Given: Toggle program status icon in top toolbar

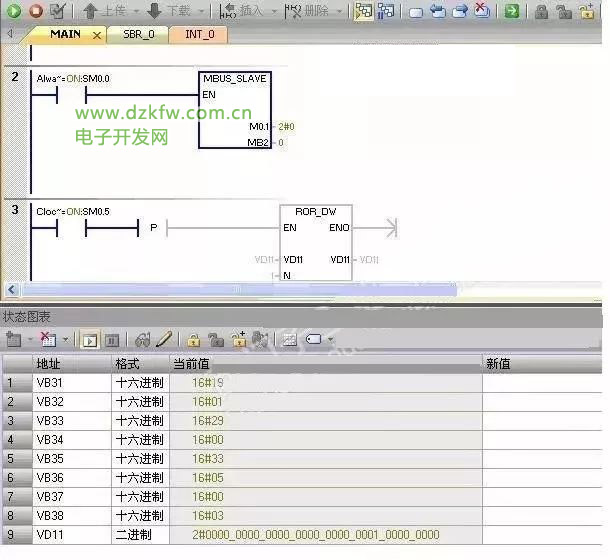Looking at the screenshot, I should (362, 11).
